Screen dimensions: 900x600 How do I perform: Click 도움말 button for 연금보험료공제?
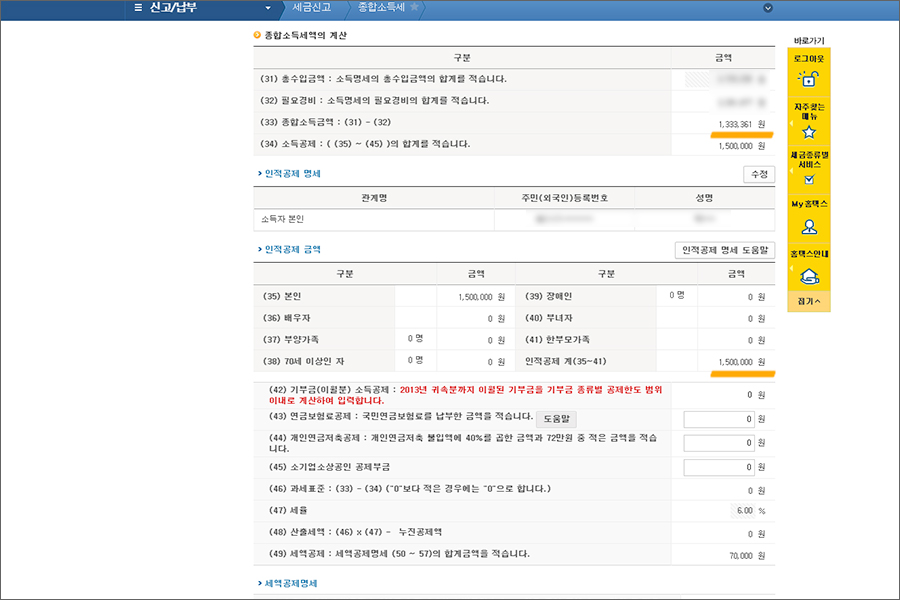tap(556, 419)
